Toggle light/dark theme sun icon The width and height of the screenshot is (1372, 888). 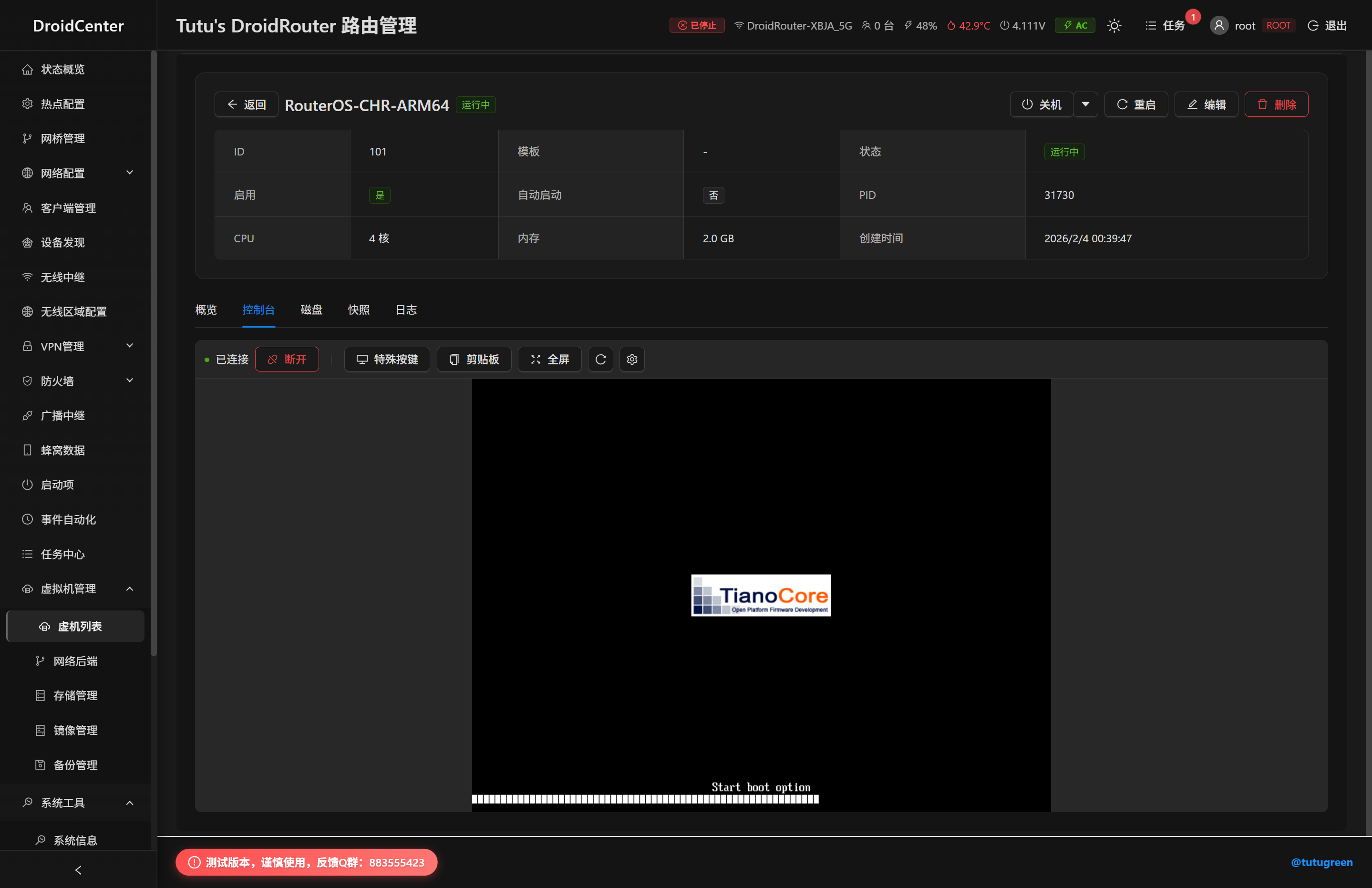[x=1114, y=25]
